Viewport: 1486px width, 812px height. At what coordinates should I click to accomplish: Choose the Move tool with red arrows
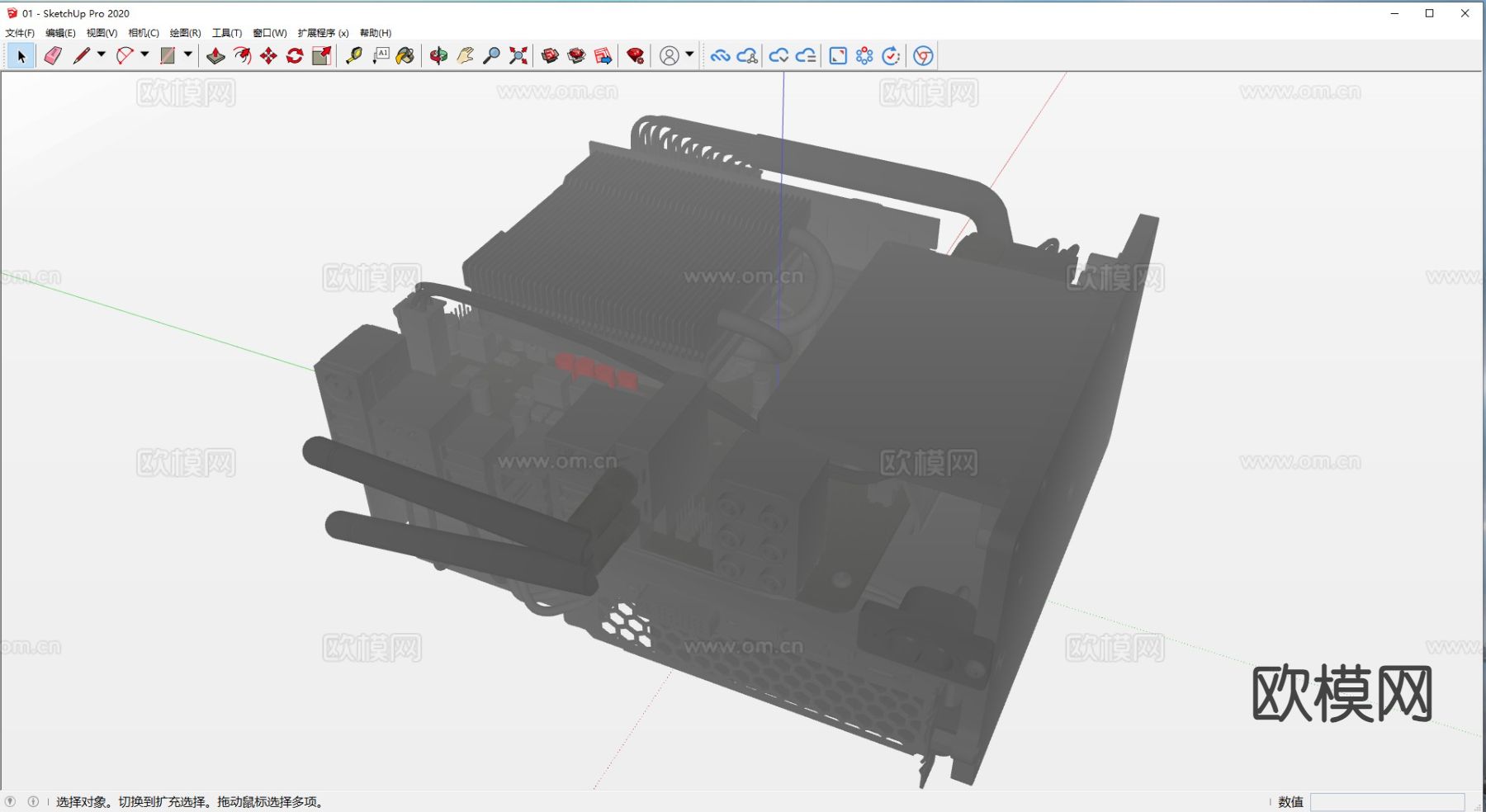268,56
